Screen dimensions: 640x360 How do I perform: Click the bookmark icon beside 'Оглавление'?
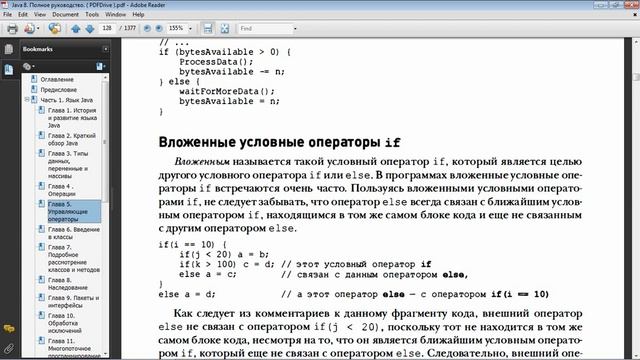pyautogui.click(x=34, y=79)
